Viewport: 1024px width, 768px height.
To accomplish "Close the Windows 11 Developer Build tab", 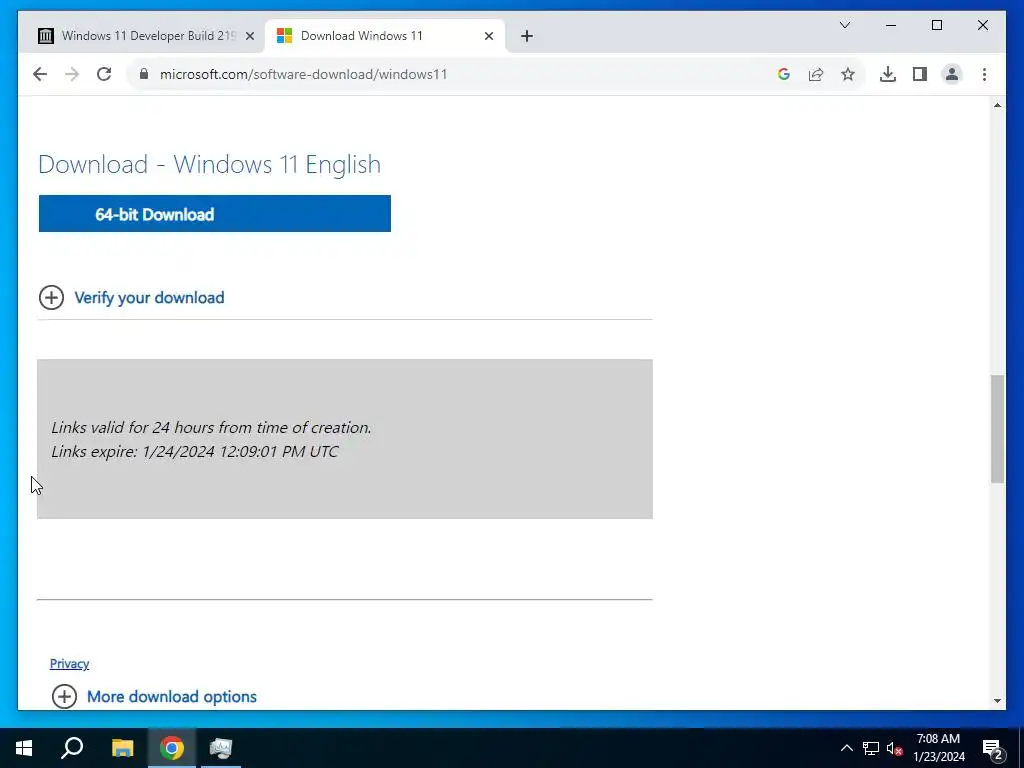I will 249,37.
